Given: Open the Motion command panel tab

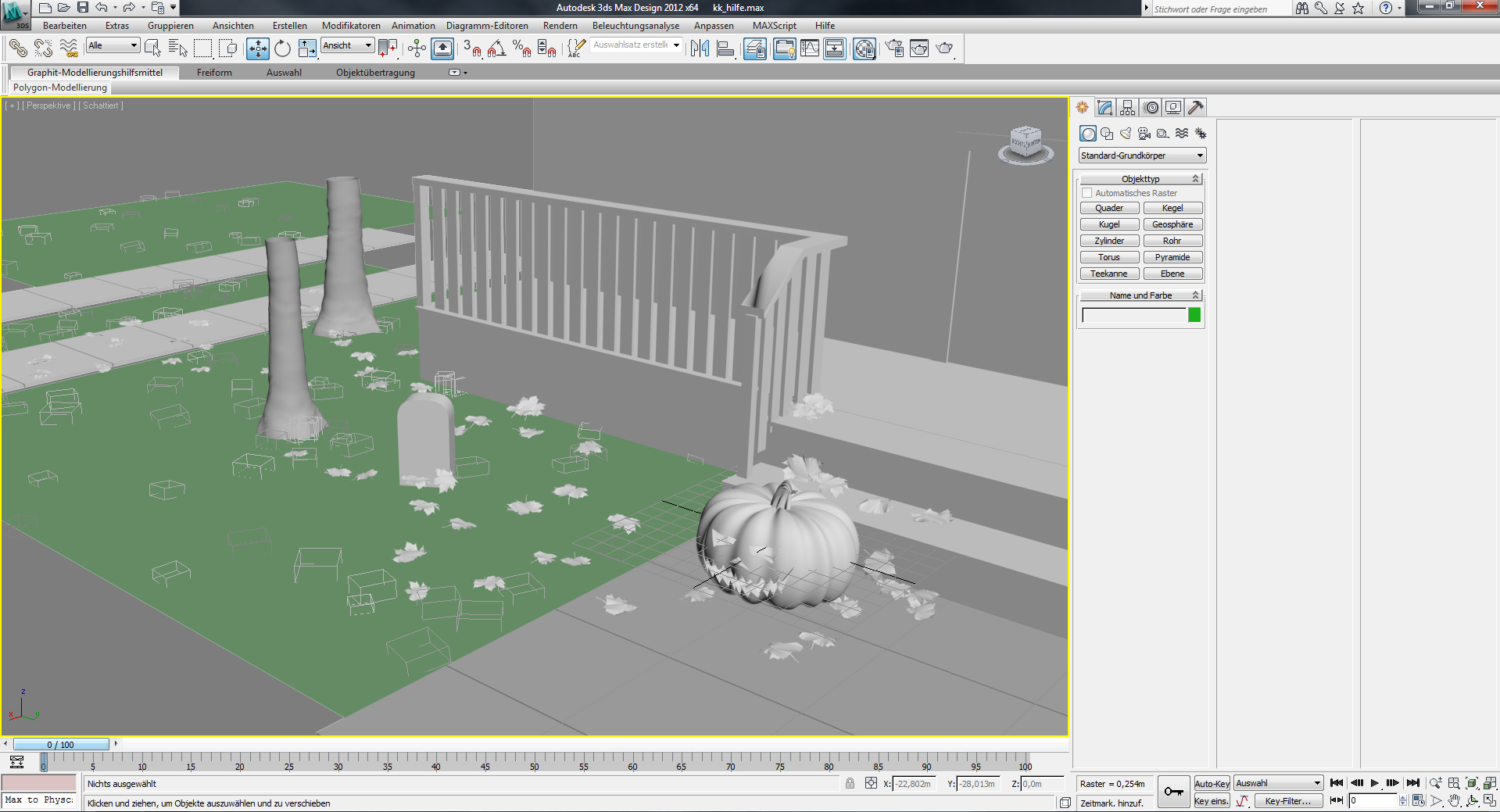Looking at the screenshot, I should [x=1151, y=108].
